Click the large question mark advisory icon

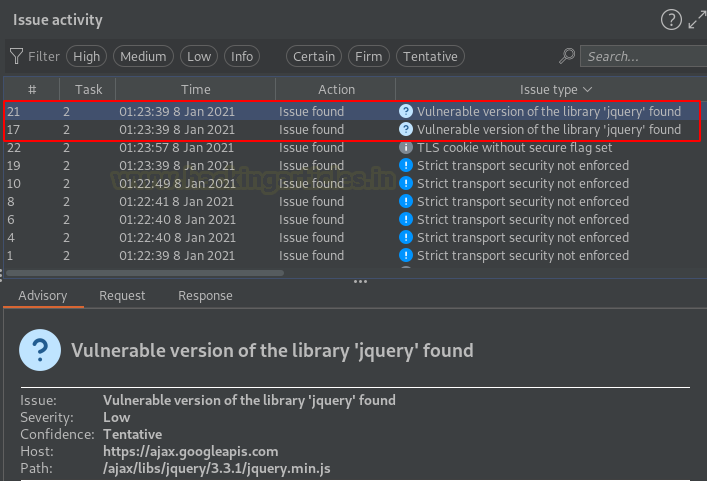point(40,350)
